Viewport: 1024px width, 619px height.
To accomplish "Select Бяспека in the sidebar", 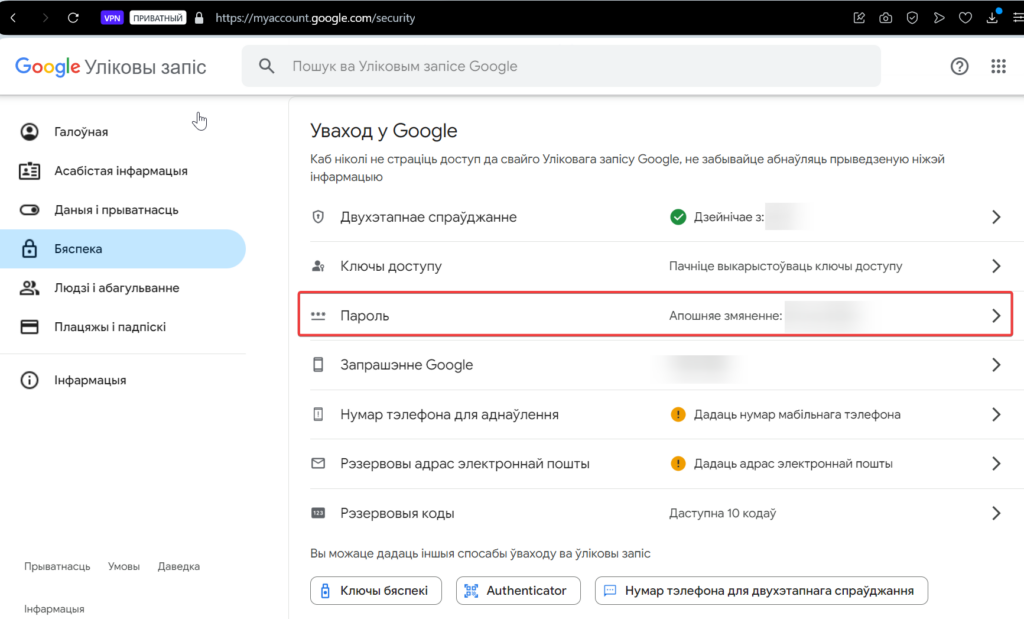I will pyautogui.click(x=123, y=249).
